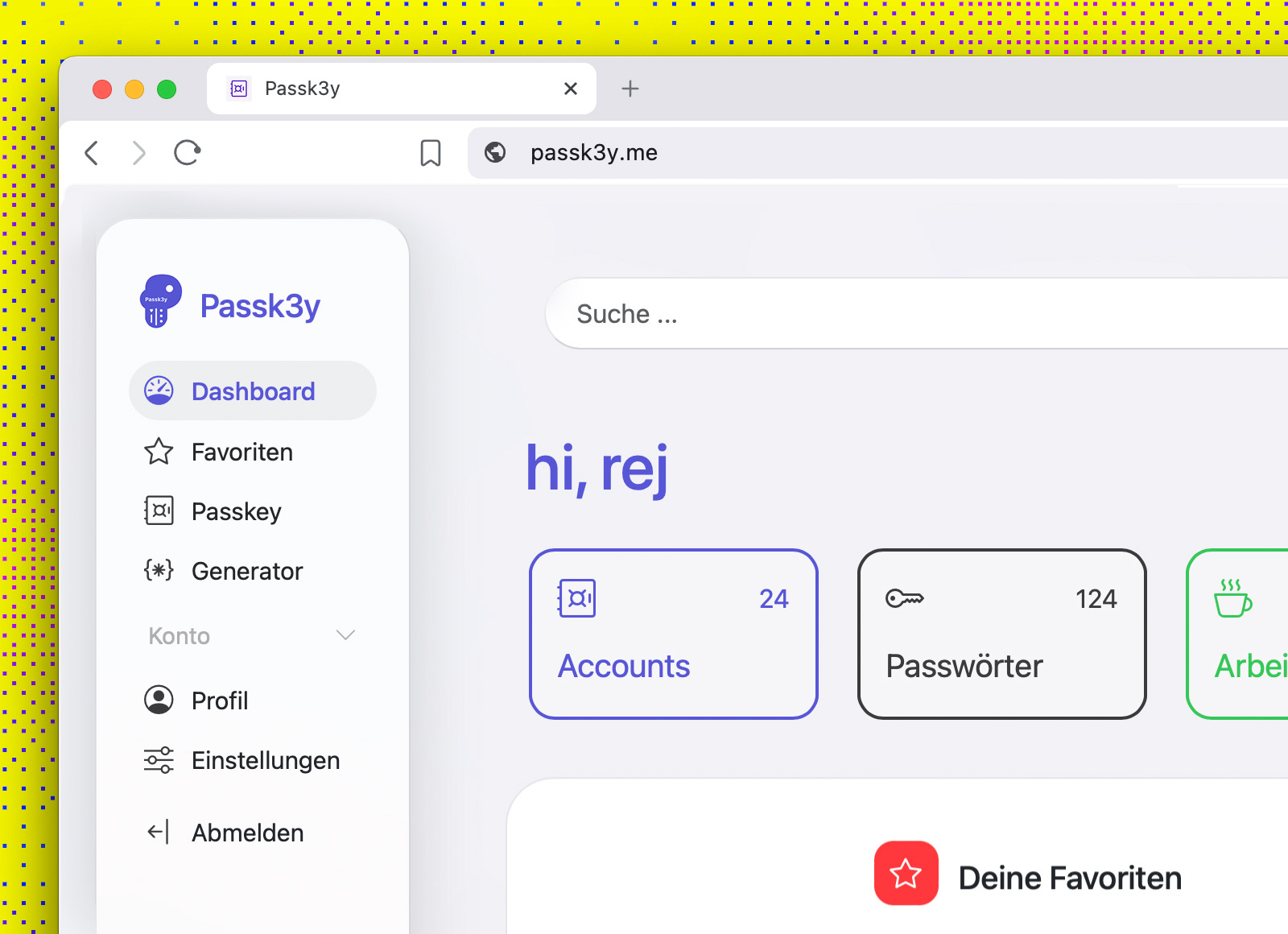This screenshot has width=1288, height=934.
Task: Click the Favoriten star icon in sidebar
Action: 159,452
